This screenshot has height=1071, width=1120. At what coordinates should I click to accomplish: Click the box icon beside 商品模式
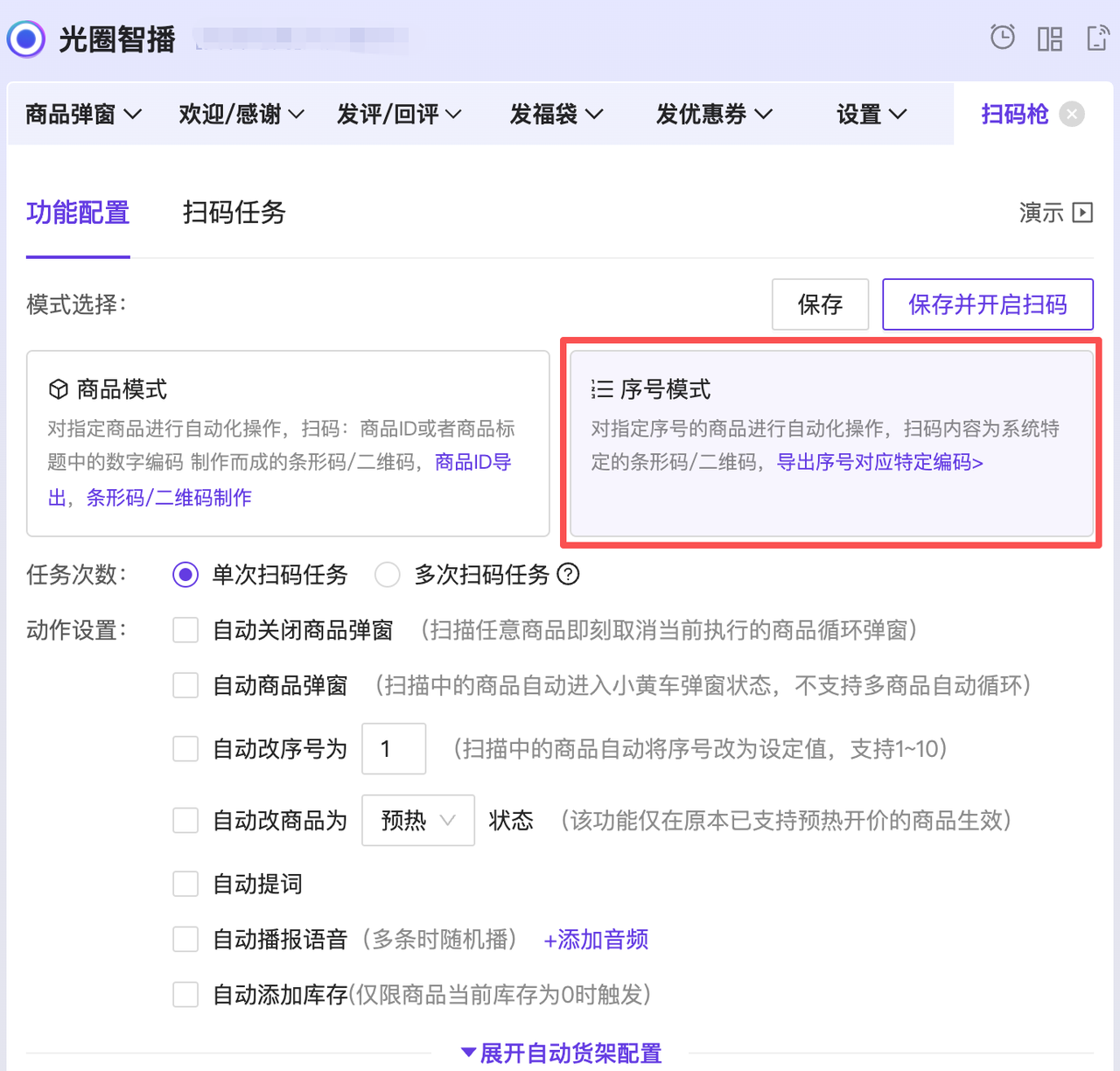[x=58, y=388]
